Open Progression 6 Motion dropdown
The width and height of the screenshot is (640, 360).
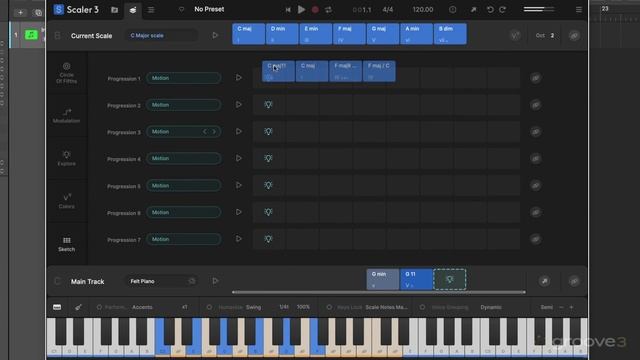[184, 212]
